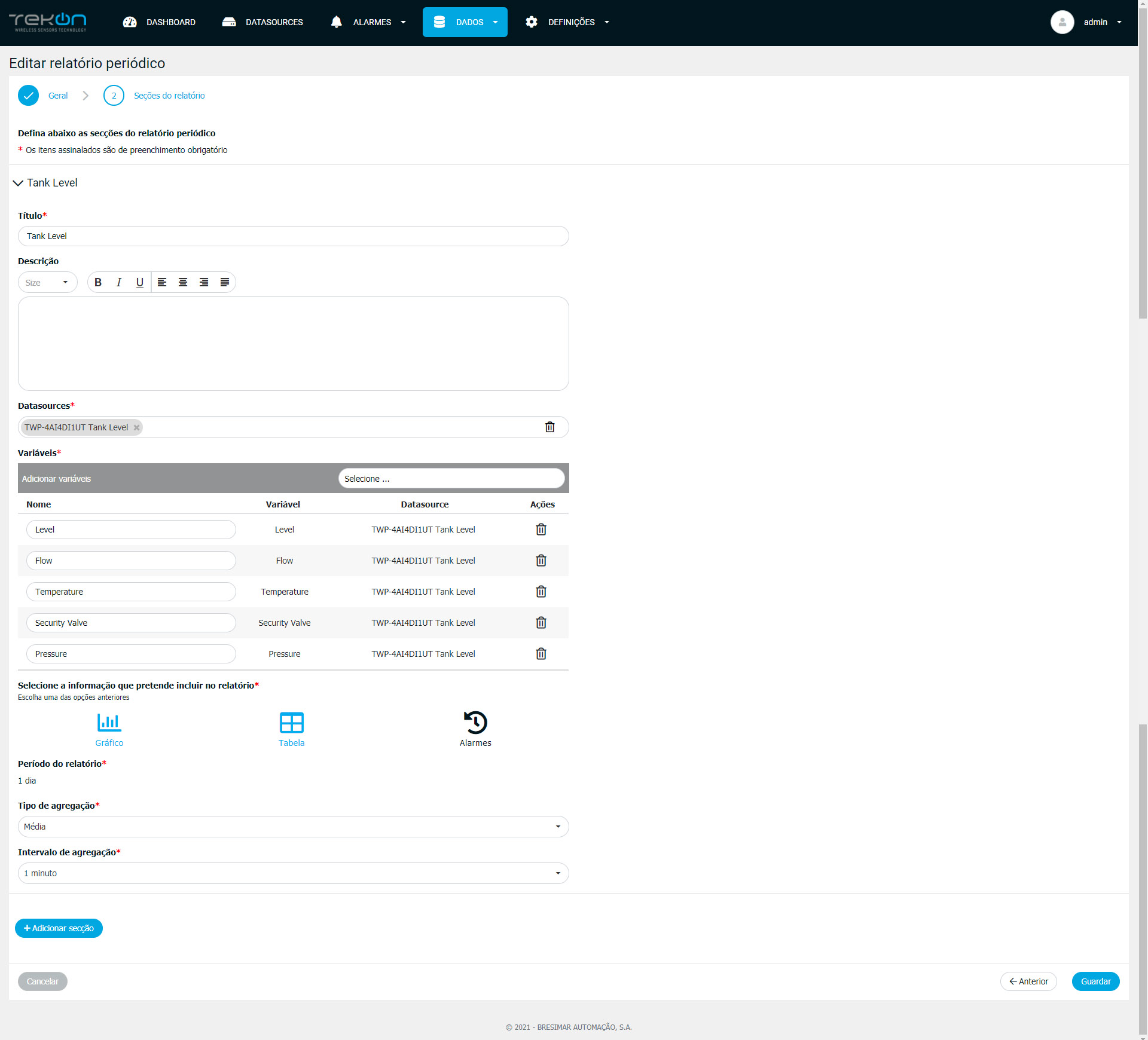Delete the Level variable row
The width and height of the screenshot is (1148, 1040).
tap(541, 530)
